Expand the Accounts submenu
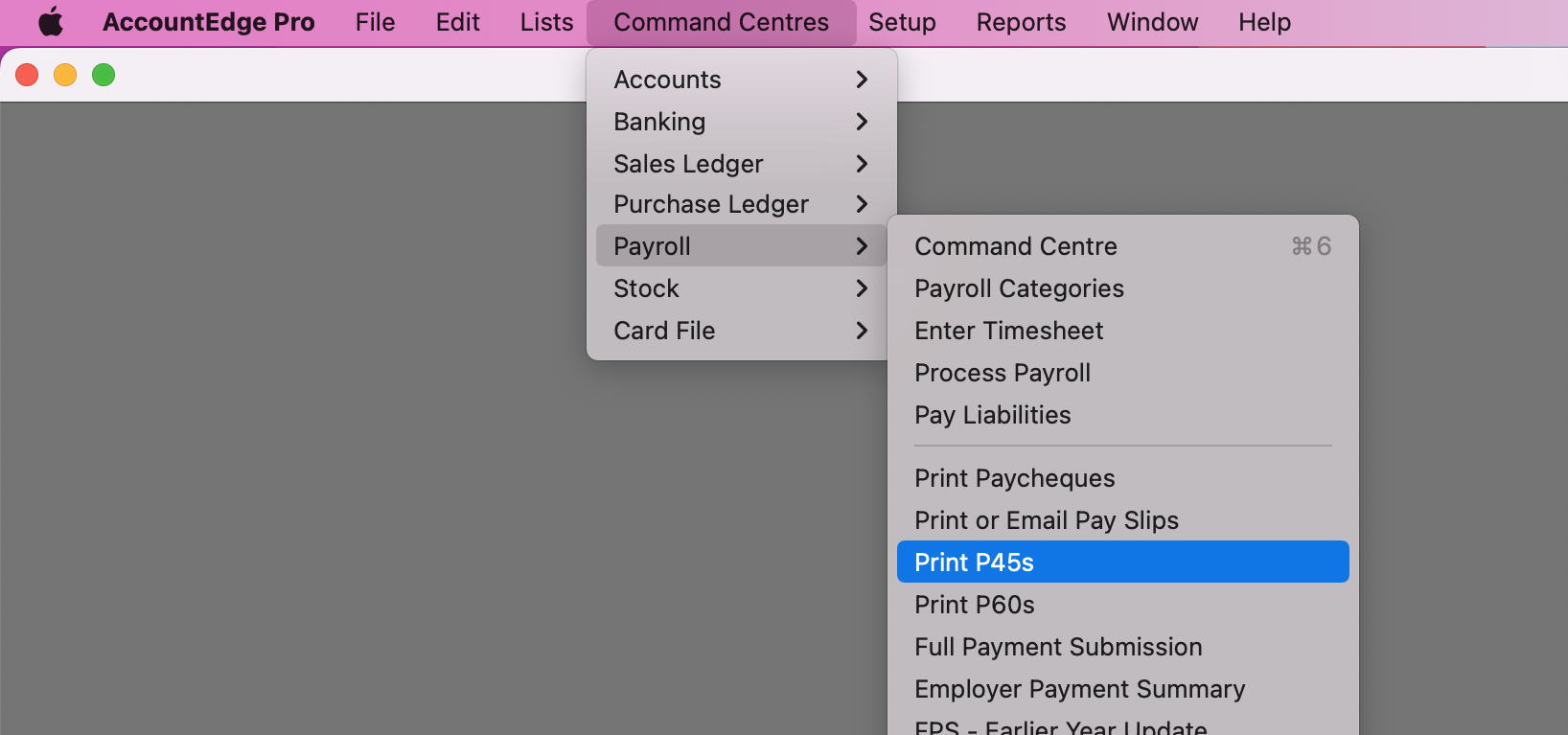 [741, 80]
